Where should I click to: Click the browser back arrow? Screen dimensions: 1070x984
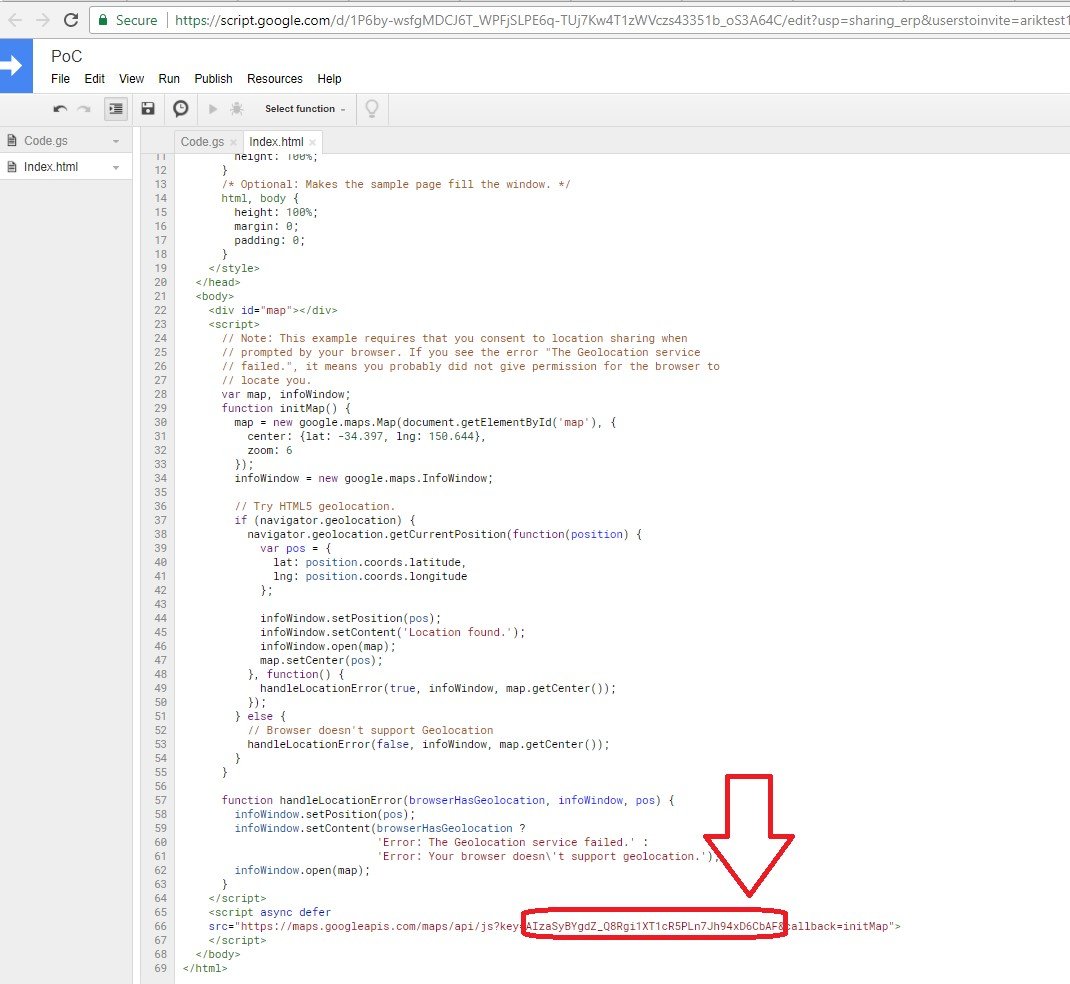point(15,20)
